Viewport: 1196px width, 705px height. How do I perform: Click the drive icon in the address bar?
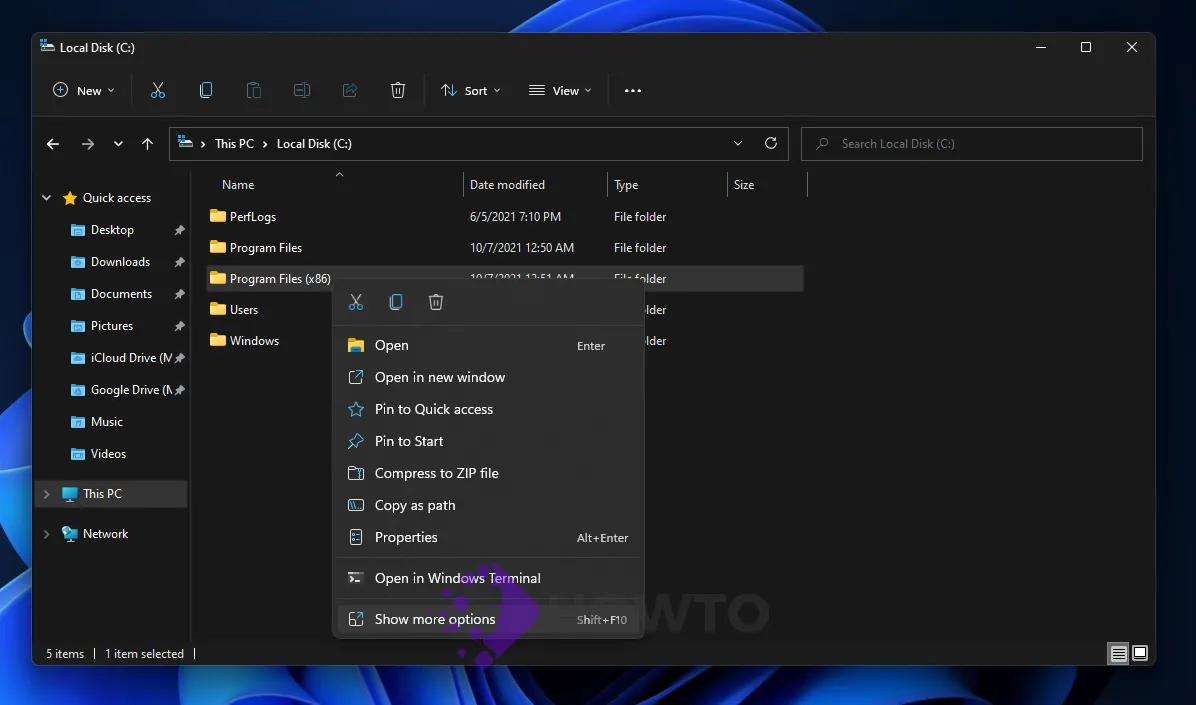click(x=185, y=143)
